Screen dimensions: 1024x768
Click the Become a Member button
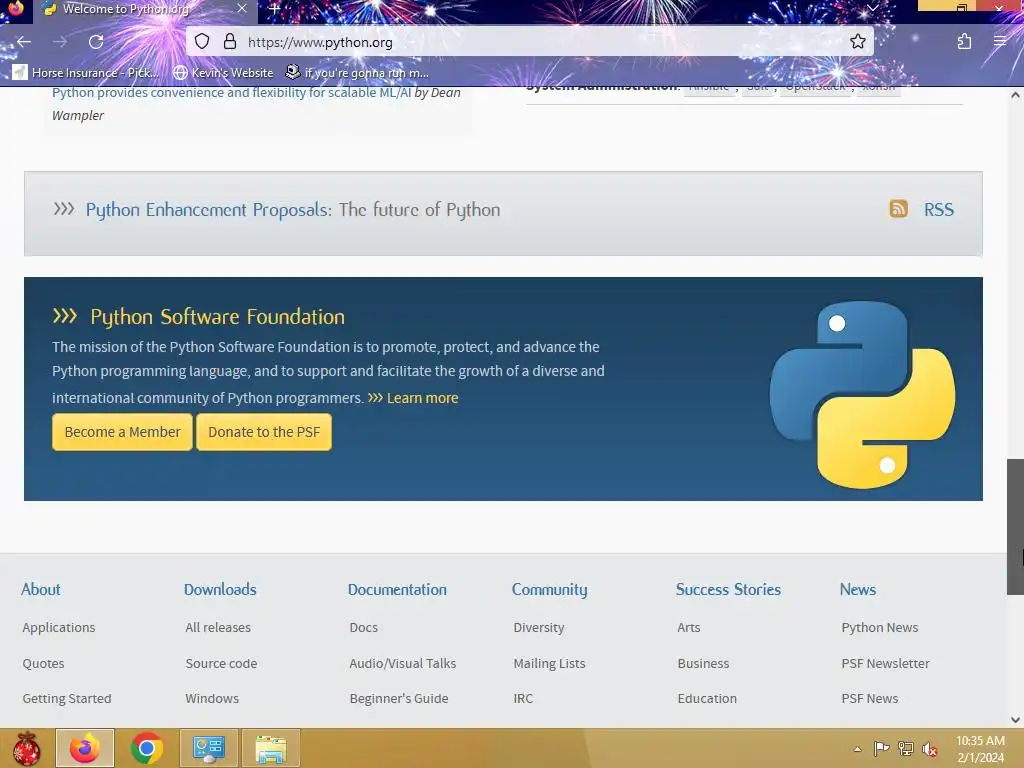point(122,432)
